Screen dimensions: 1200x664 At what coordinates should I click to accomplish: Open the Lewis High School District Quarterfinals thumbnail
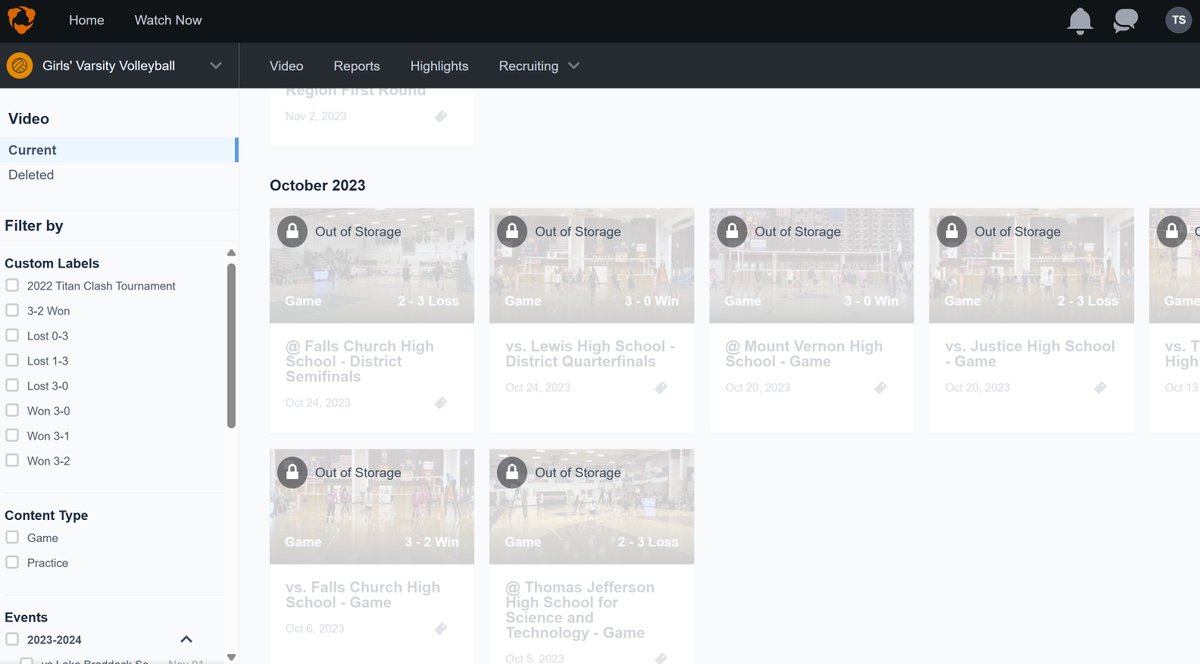tap(591, 265)
